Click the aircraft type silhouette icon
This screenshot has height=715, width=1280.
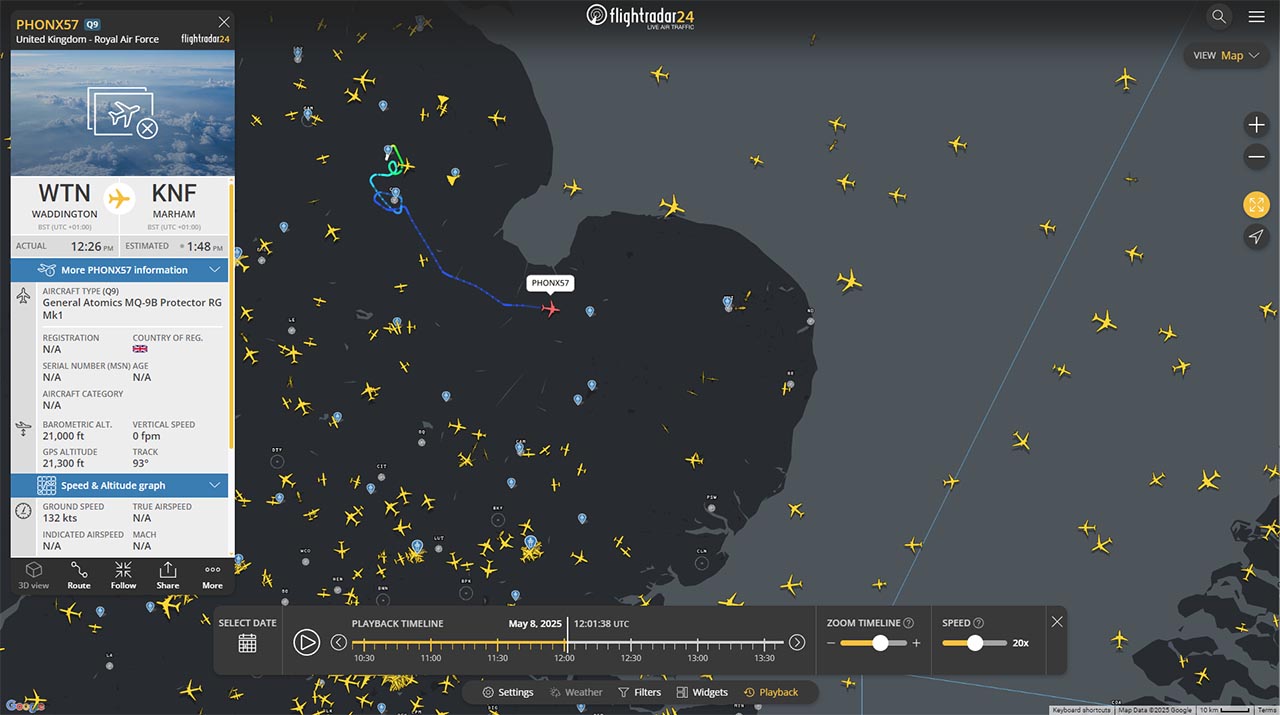[x=24, y=296]
